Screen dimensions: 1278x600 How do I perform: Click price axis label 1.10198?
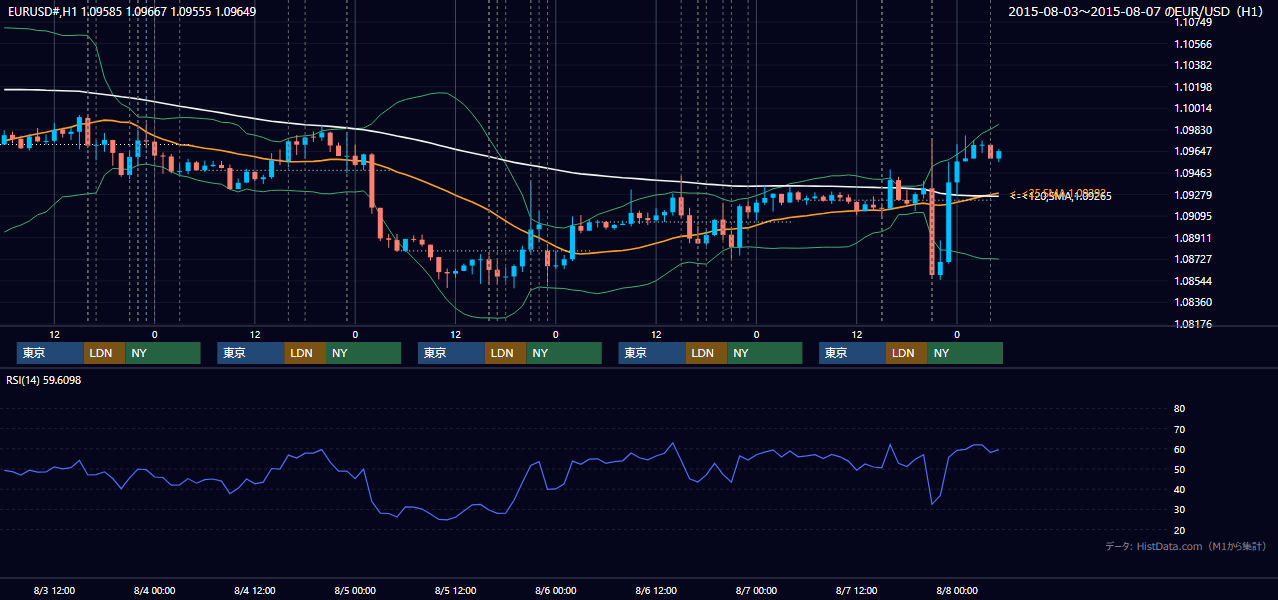click(x=1193, y=87)
